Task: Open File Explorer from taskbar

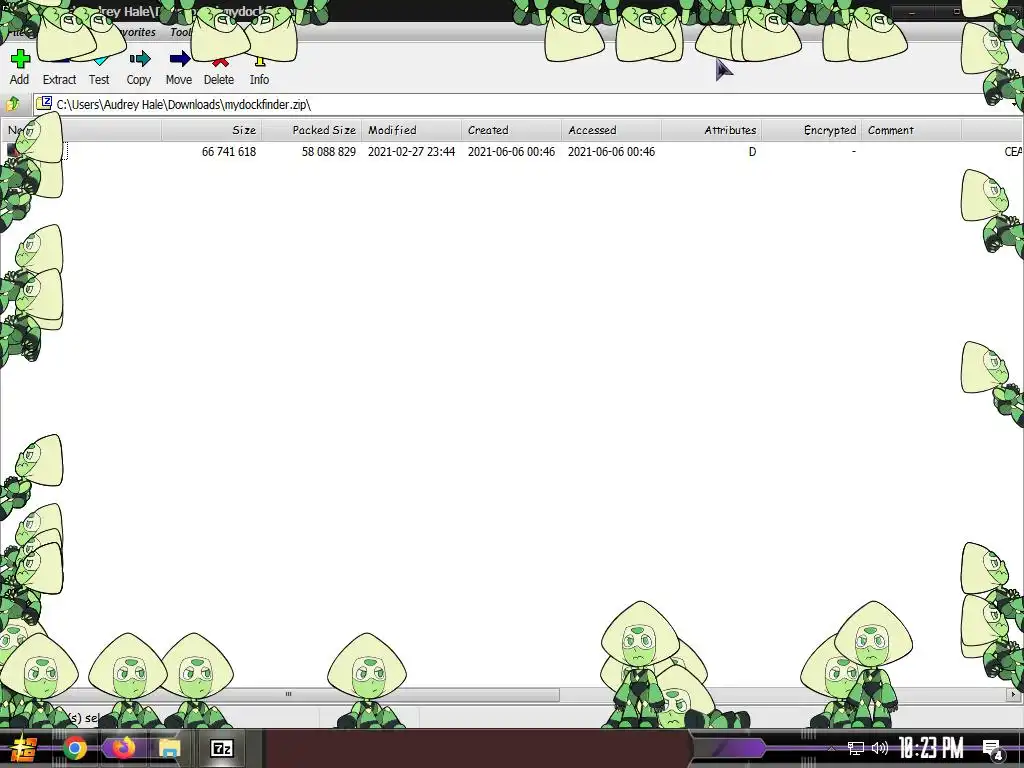Action: tap(169, 748)
